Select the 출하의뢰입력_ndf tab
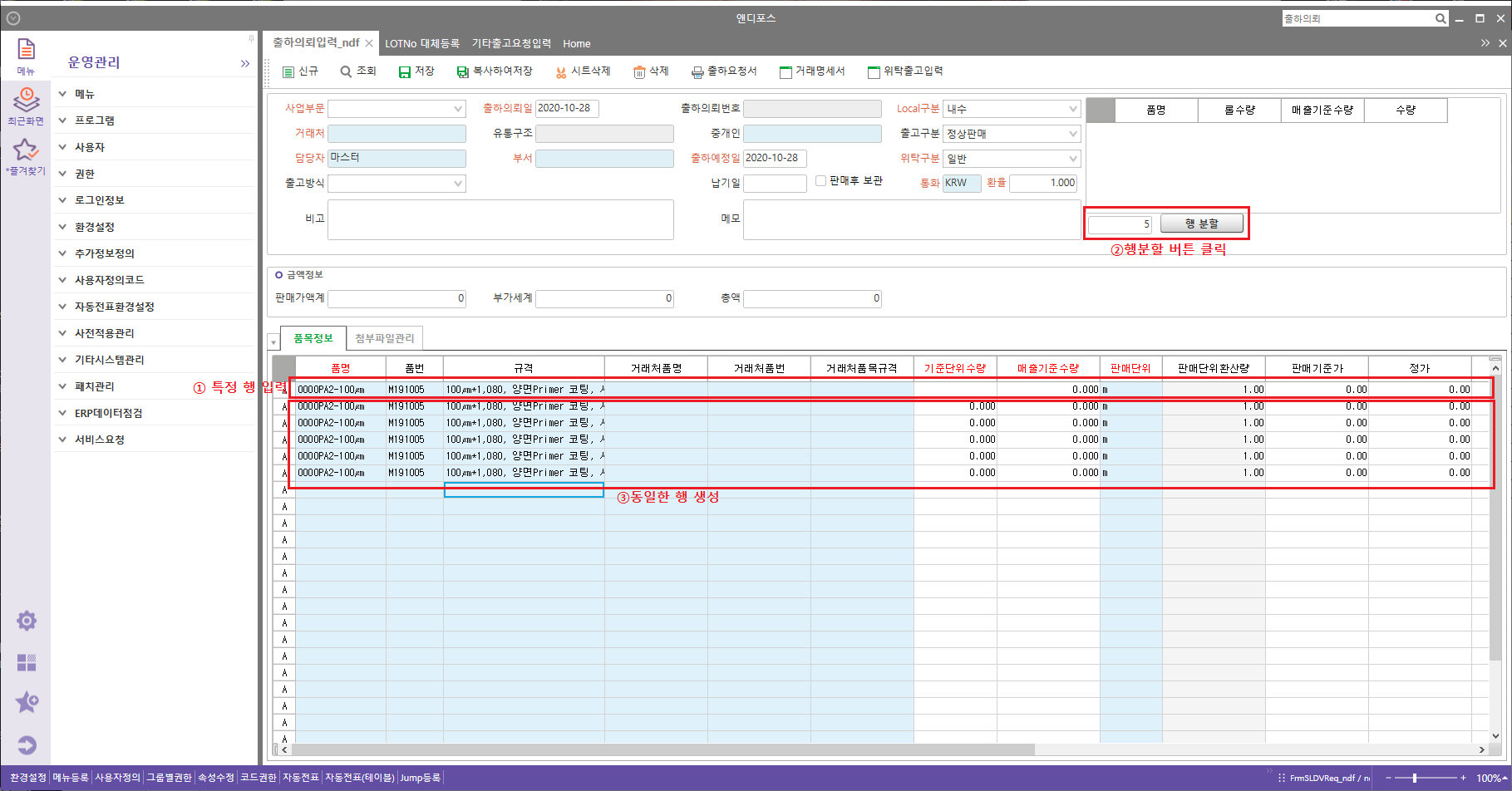This screenshot has width=1512, height=791. click(316, 42)
